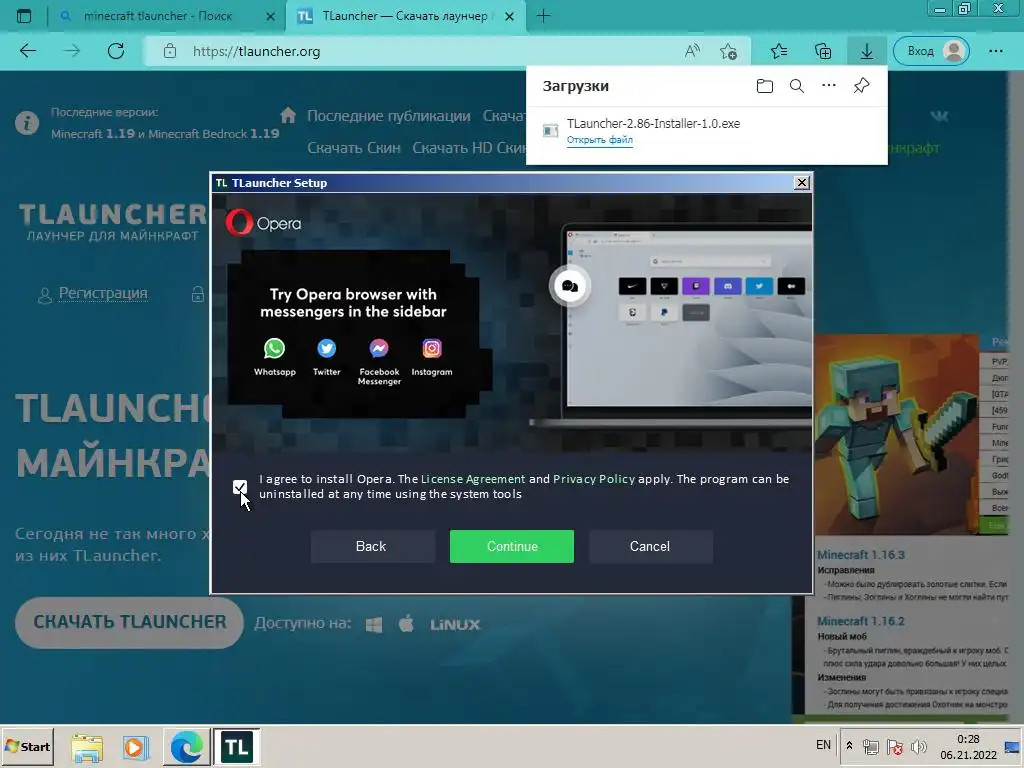1024x768 pixels.
Task: Click the Instagram icon in the Opera ad
Action: click(x=432, y=348)
